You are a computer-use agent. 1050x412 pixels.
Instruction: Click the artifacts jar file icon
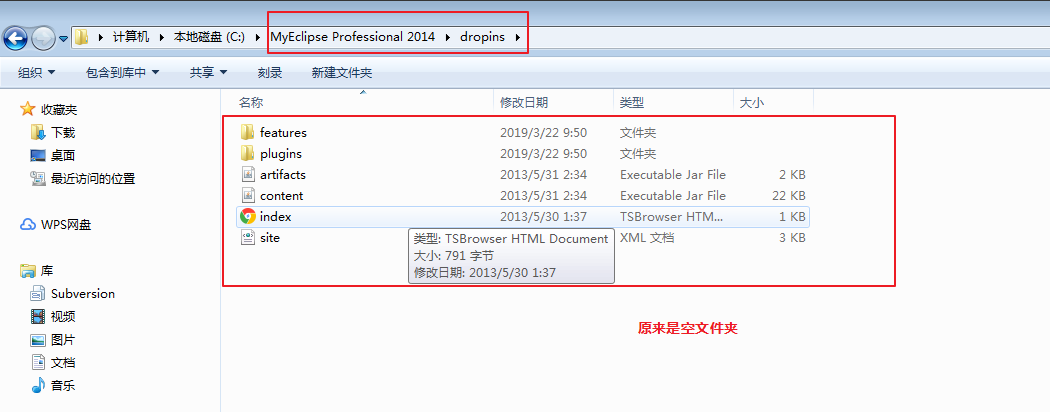click(x=248, y=174)
